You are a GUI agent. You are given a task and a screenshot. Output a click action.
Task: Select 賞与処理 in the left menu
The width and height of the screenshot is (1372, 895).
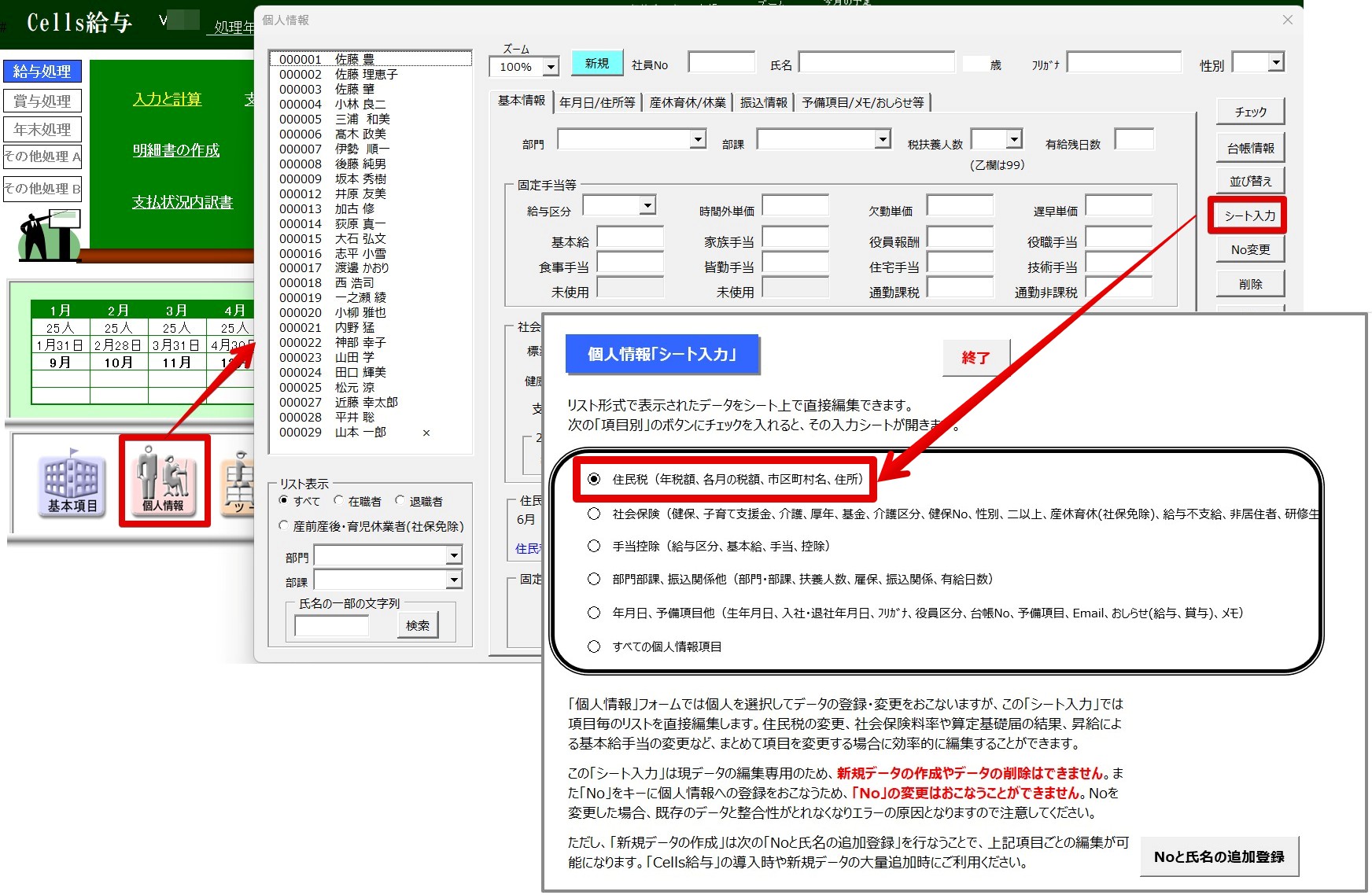tap(42, 101)
